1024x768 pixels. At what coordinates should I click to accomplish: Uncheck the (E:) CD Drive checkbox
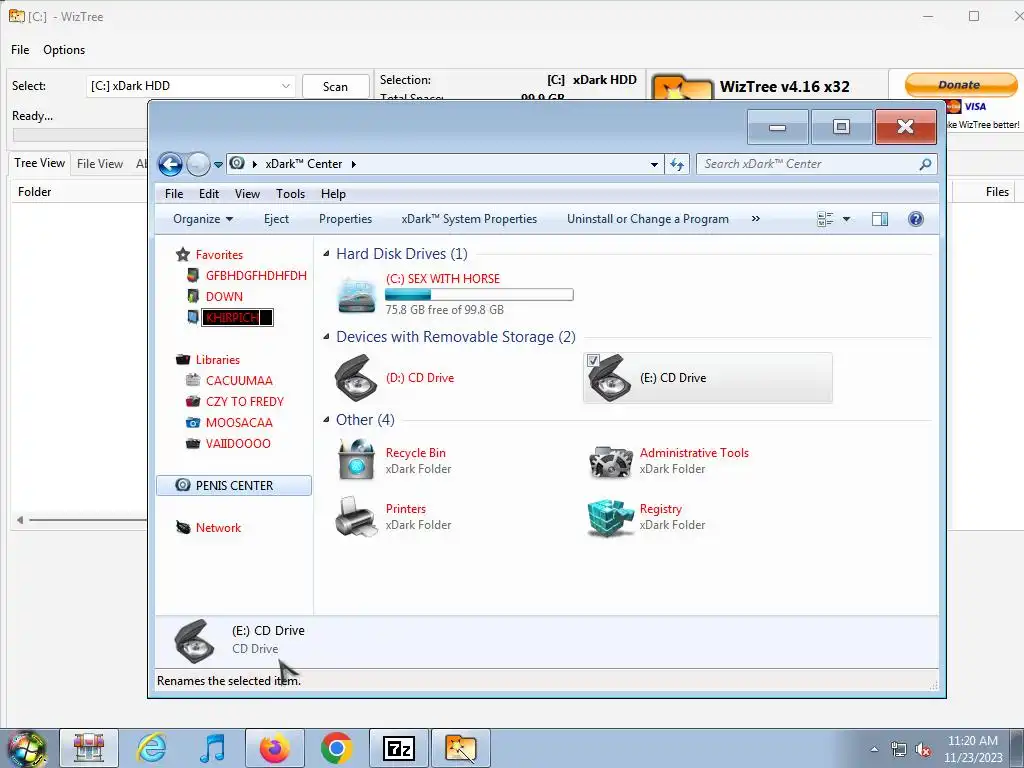(593, 360)
